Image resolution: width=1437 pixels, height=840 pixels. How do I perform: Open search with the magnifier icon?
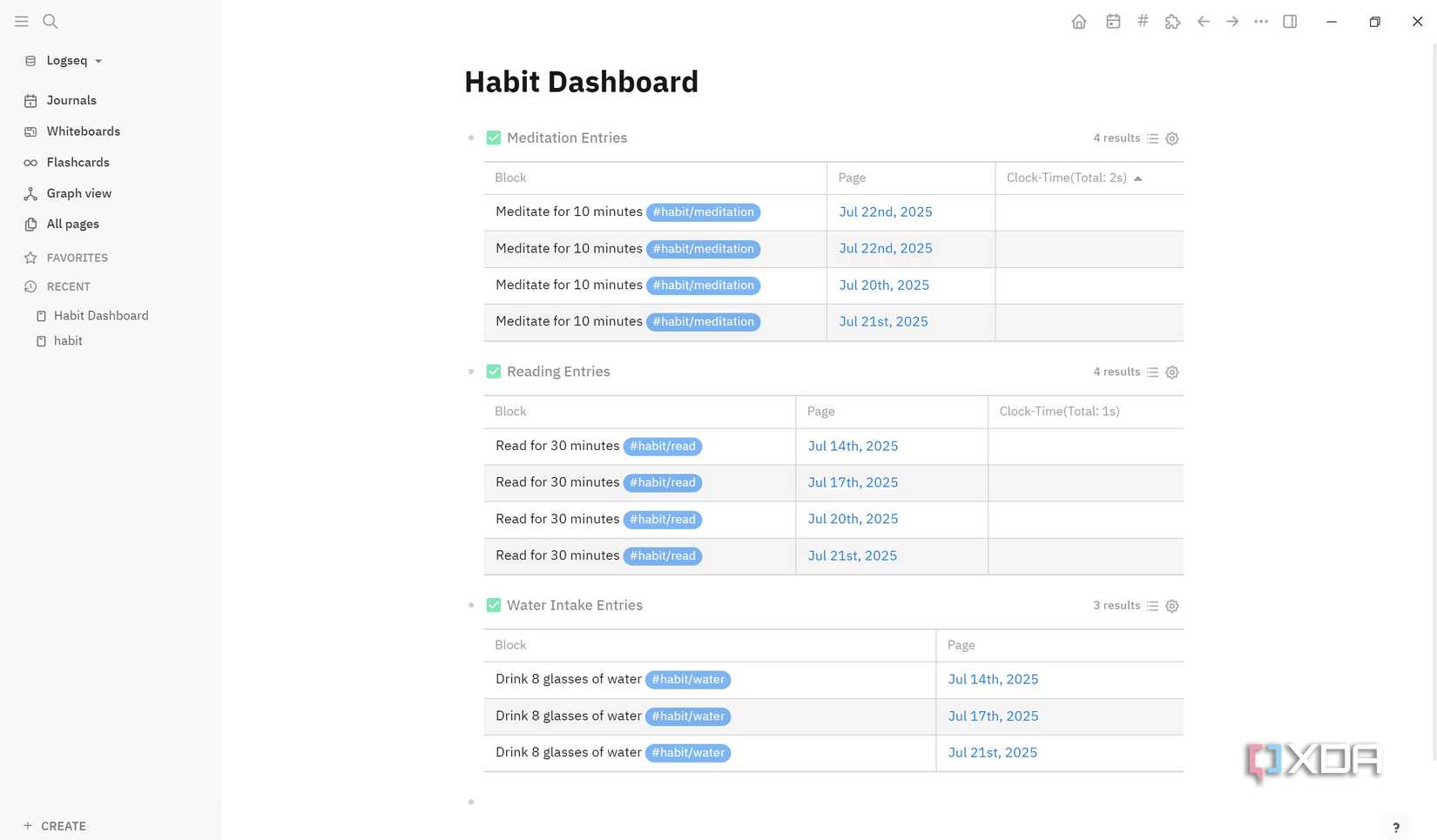(x=50, y=21)
